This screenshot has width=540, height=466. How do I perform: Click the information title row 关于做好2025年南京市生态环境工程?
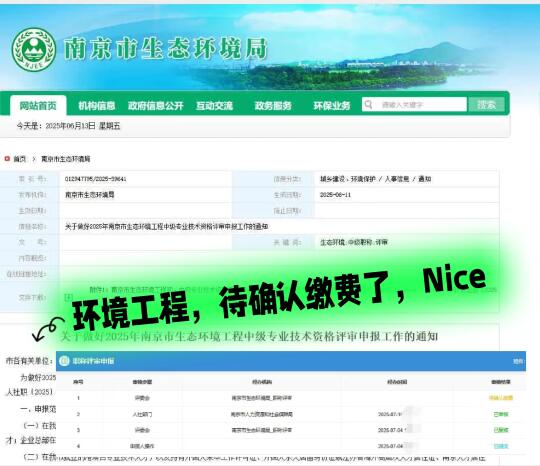tap(166, 226)
